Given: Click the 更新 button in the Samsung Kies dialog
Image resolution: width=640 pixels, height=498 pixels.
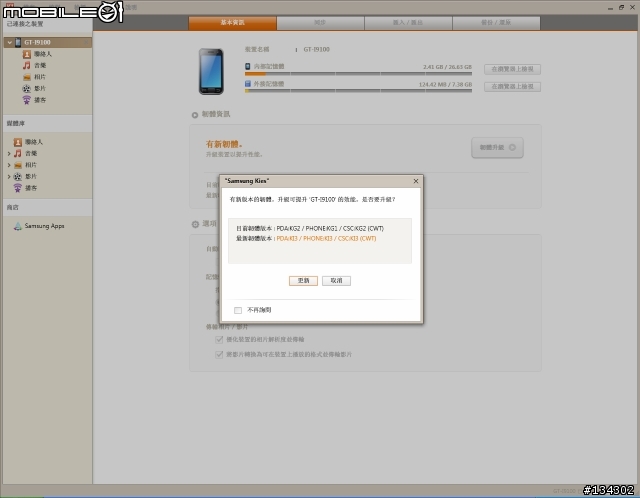Looking at the screenshot, I should pyautogui.click(x=303, y=280).
